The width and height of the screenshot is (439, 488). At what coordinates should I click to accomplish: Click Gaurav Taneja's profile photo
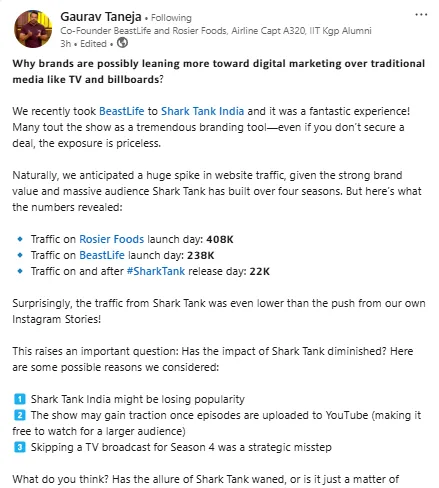pos(33,29)
